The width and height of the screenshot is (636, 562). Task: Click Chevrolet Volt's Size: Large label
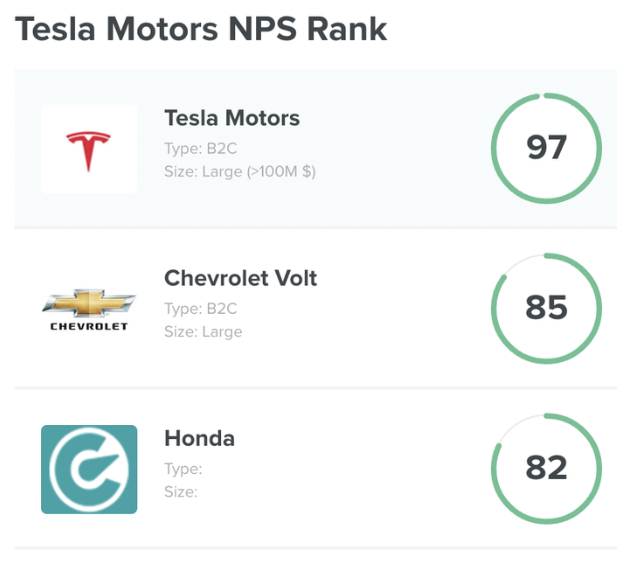[203, 332]
